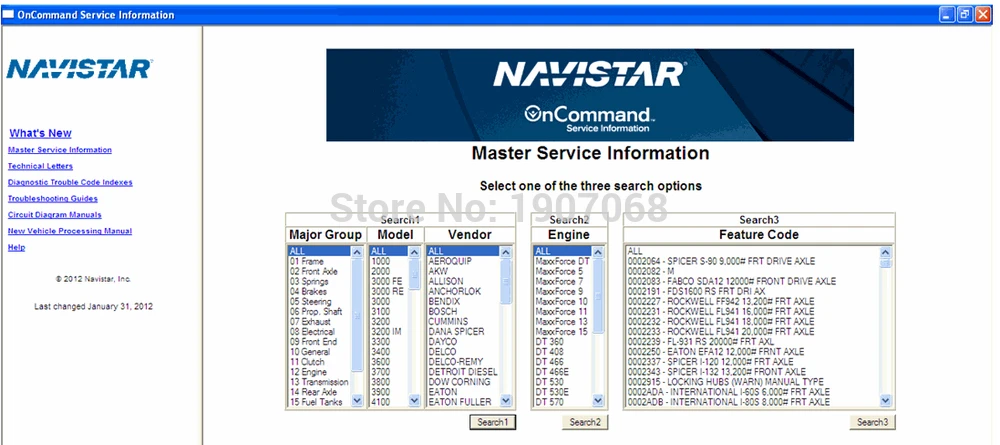Open Master Service Information link
Viewport: 1000px width, 445px height.
point(59,150)
